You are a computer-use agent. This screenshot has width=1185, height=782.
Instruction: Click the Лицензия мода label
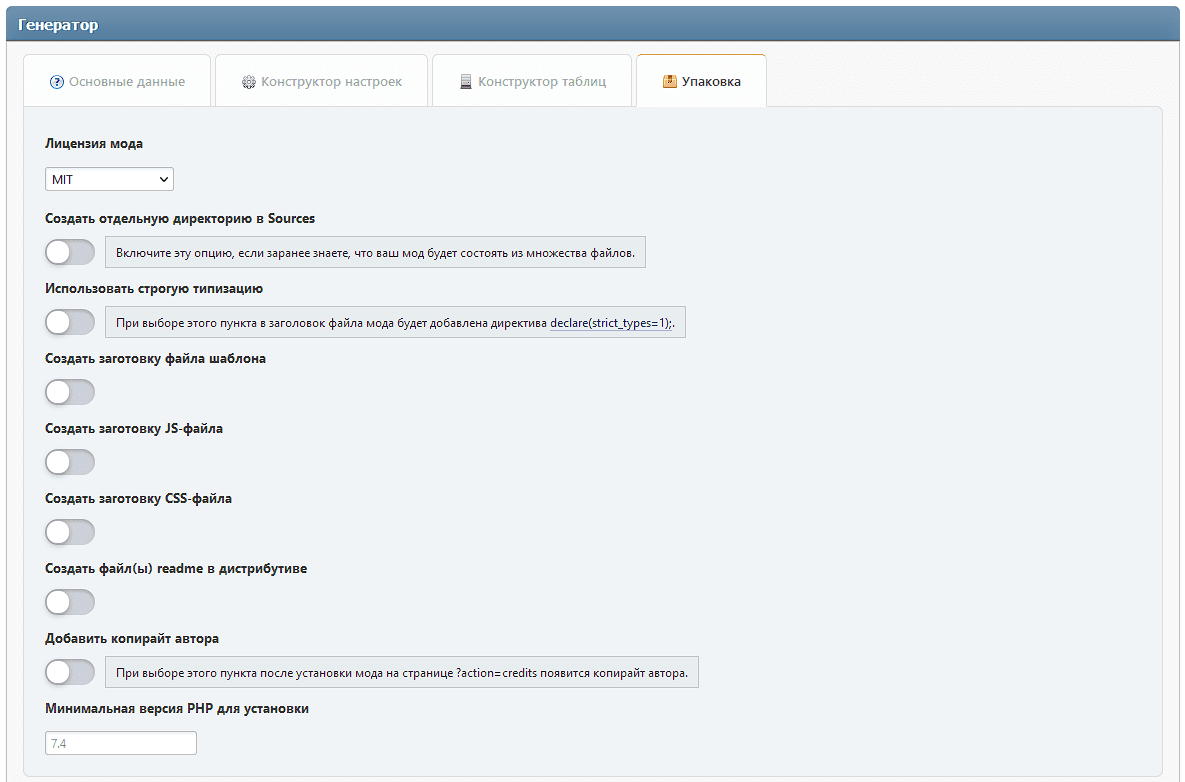coord(94,144)
